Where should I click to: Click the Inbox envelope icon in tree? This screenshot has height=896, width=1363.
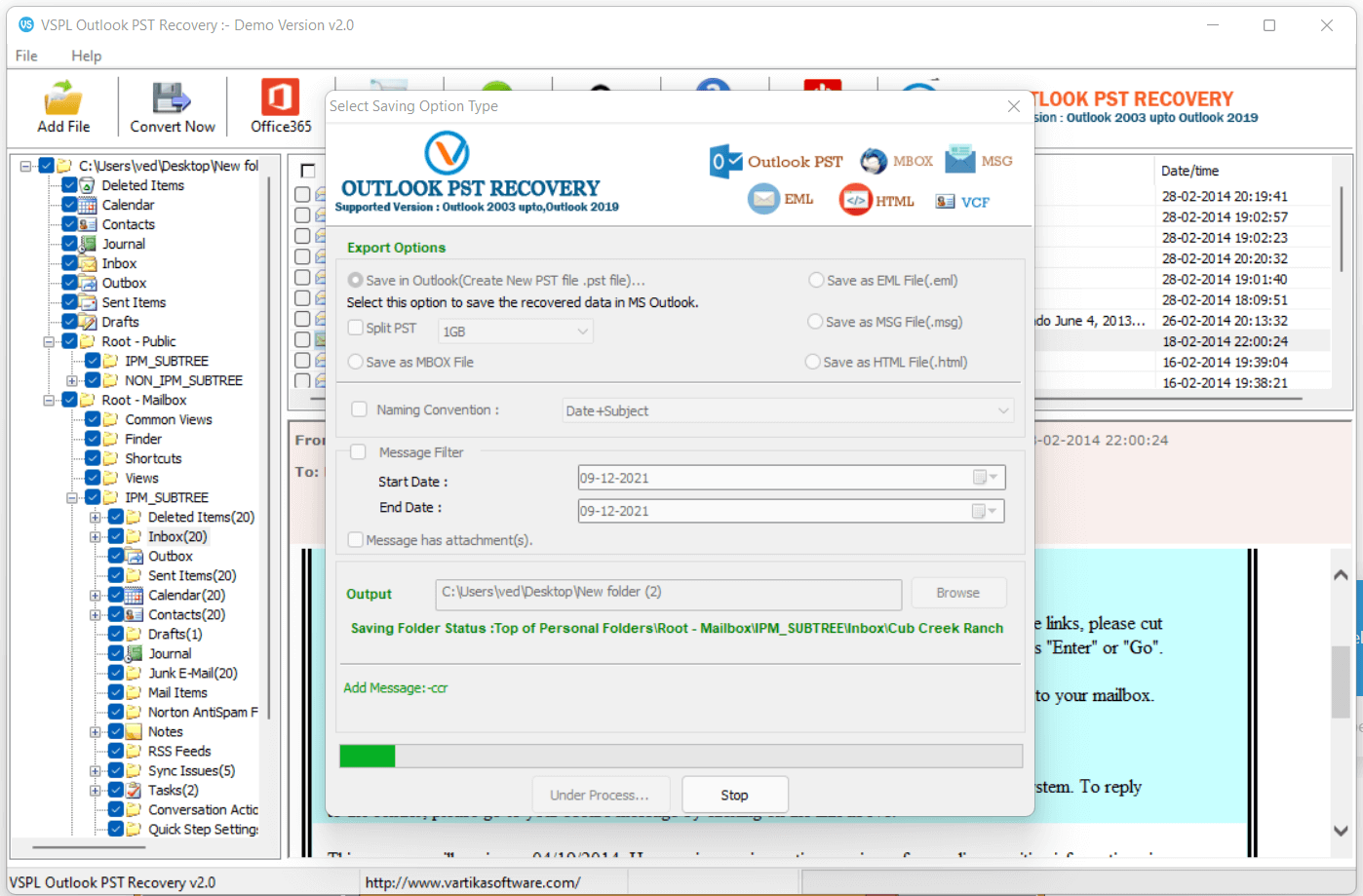tap(88, 263)
